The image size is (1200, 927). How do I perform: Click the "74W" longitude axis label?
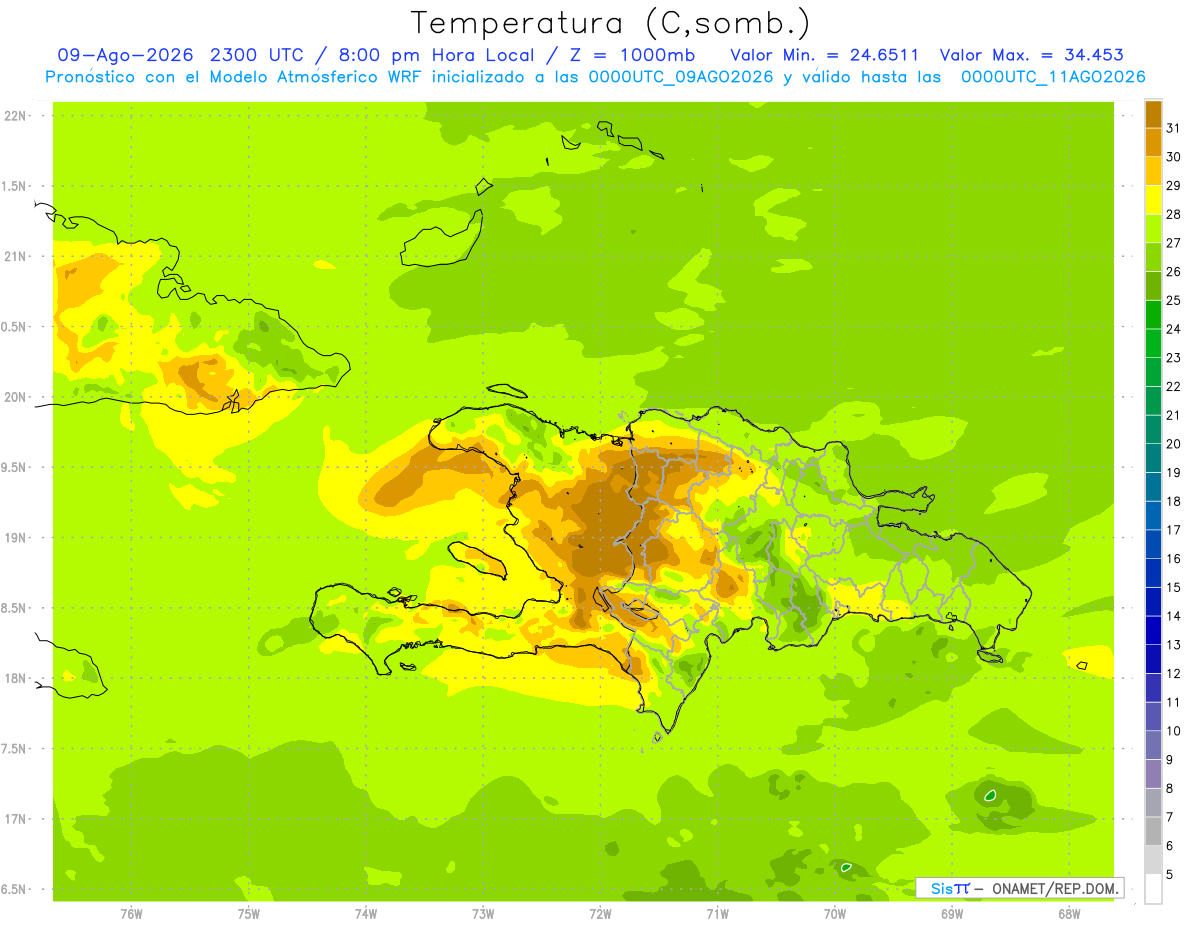click(x=365, y=914)
